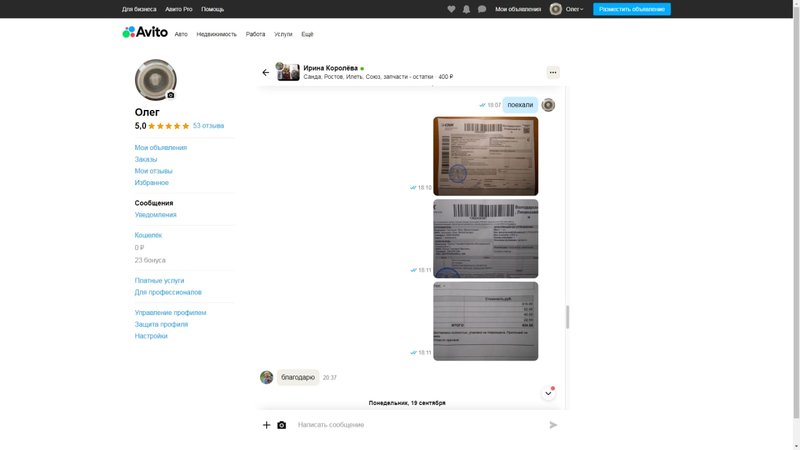The image size is (800, 450).
Task: Click the Avito logo
Action: pos(145,32)
